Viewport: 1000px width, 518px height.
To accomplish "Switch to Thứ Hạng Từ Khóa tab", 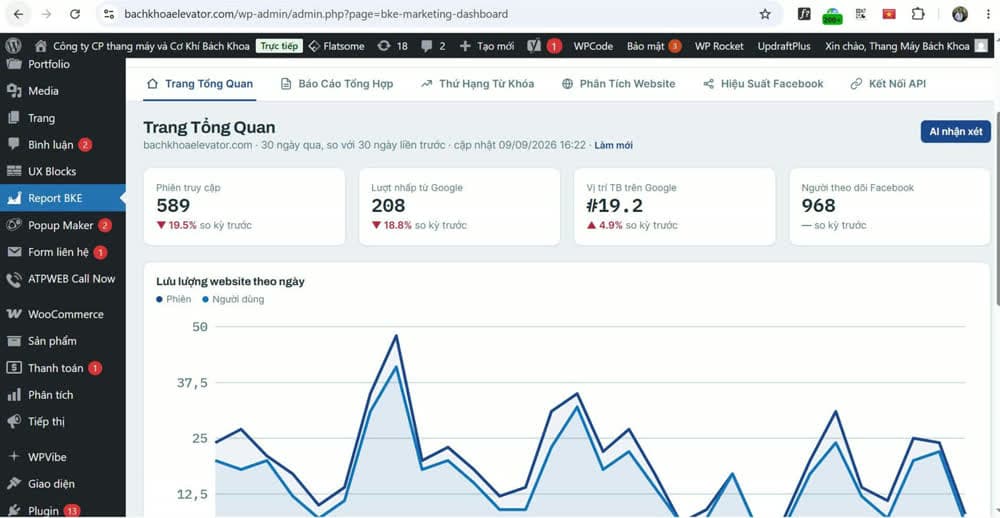I will click(x=478, y=84).
